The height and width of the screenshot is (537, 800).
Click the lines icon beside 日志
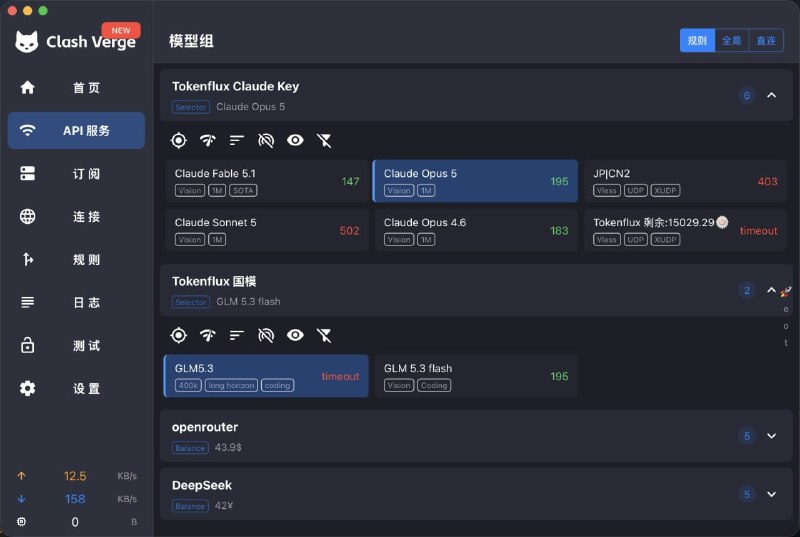28,302
